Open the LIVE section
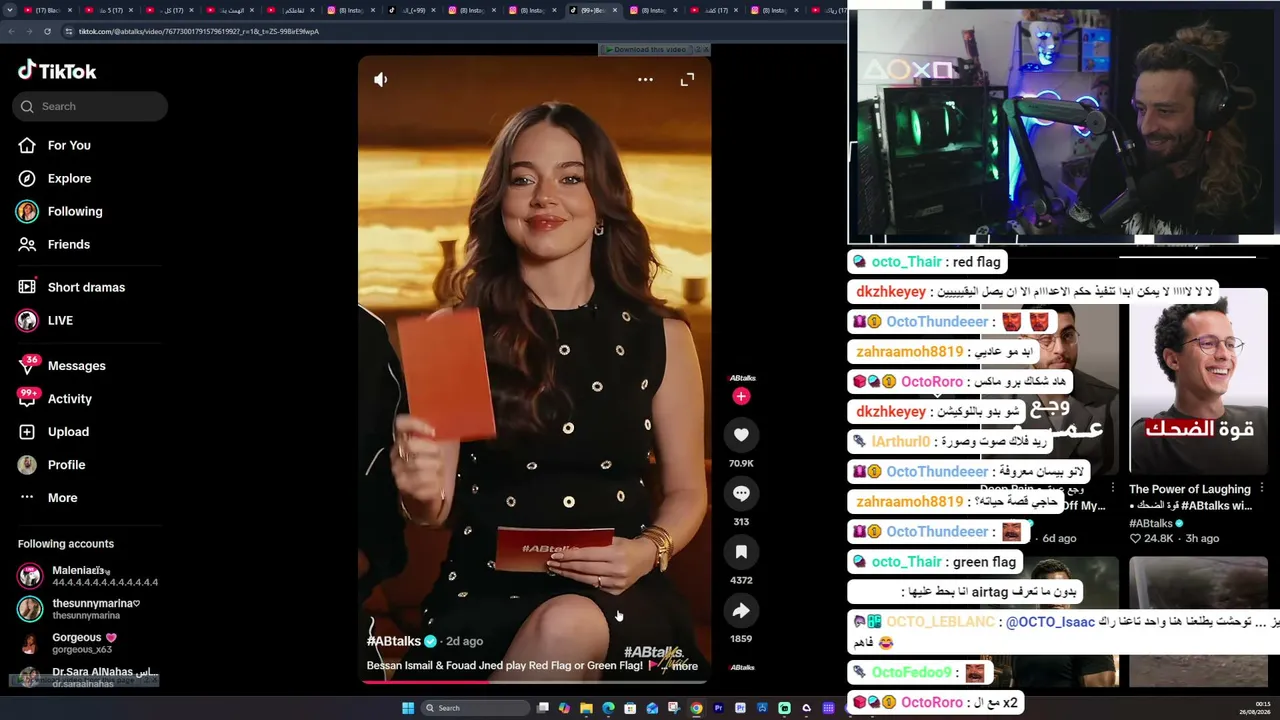 46,320
